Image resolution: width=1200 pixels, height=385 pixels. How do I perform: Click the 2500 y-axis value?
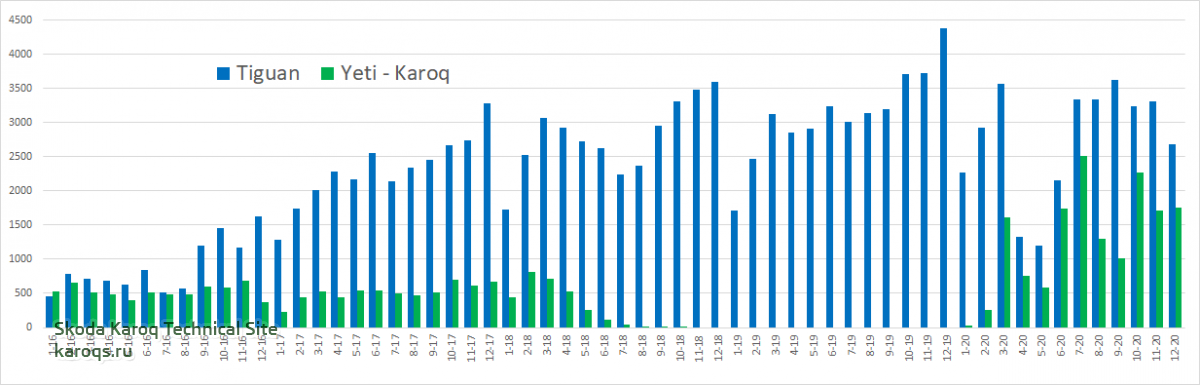(x=19, y=156)
